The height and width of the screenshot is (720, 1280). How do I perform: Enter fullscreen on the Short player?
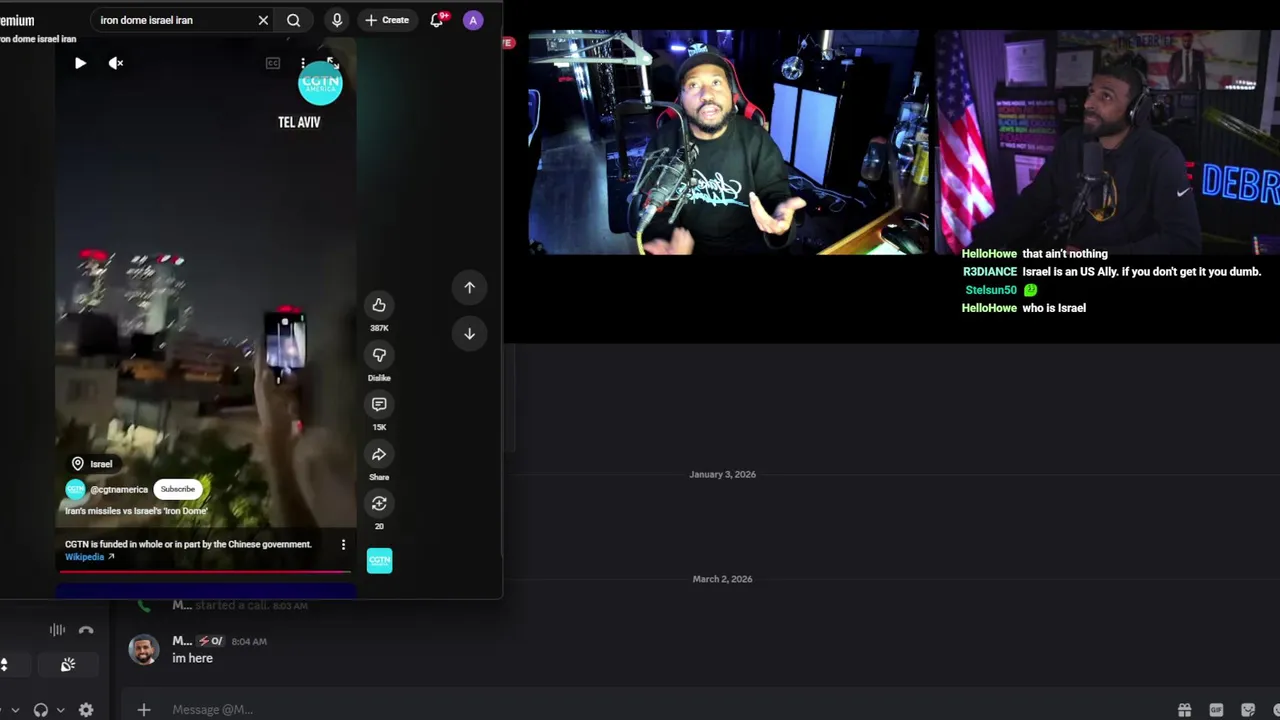point(333,63)
